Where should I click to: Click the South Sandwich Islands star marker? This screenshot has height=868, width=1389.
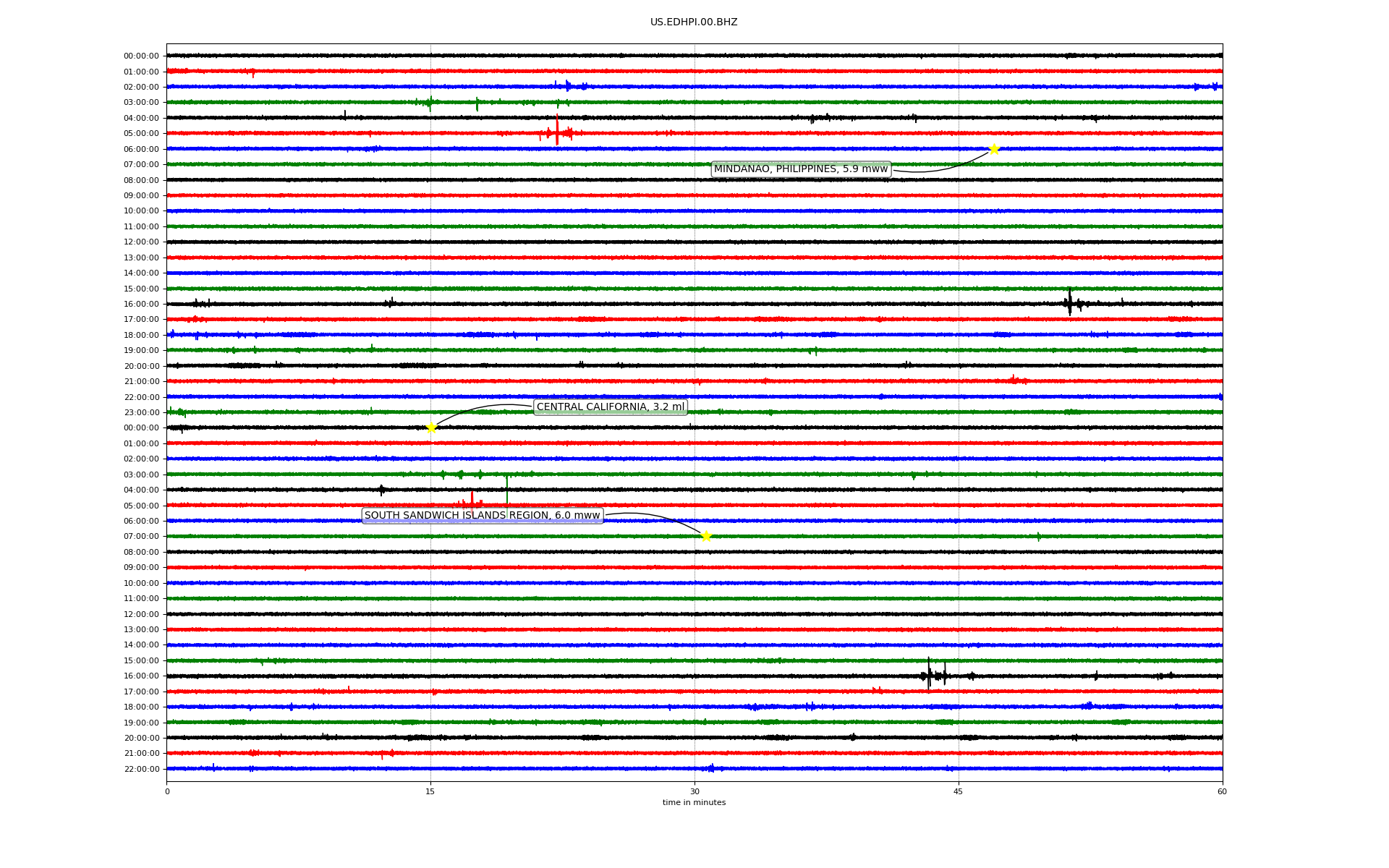coord(706,536)
